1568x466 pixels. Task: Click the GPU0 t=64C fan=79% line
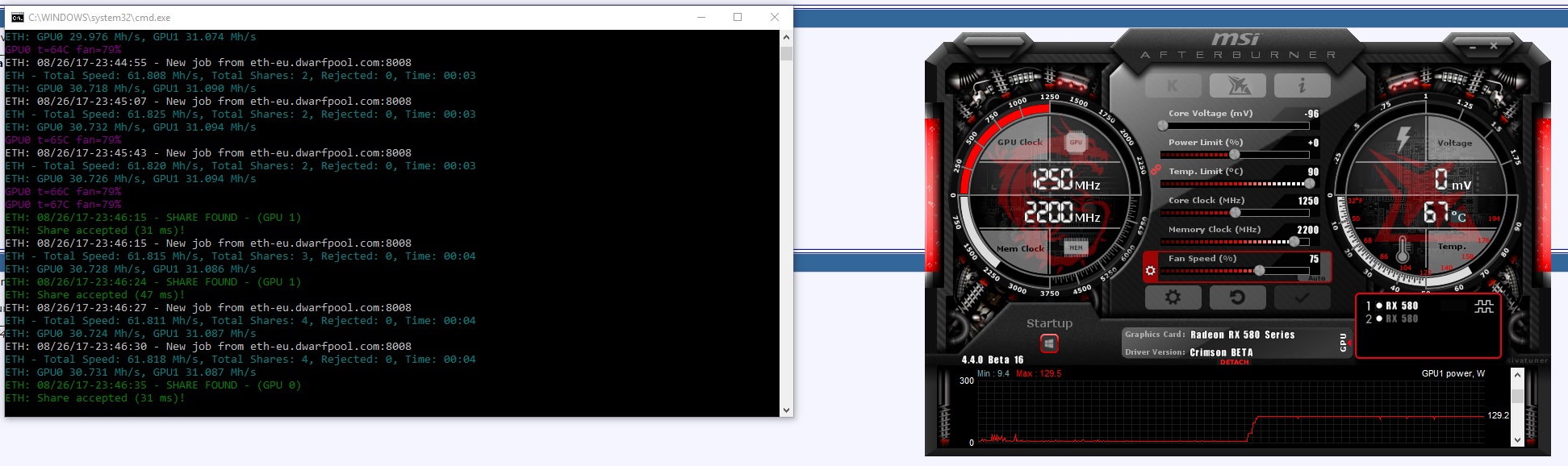63,49
